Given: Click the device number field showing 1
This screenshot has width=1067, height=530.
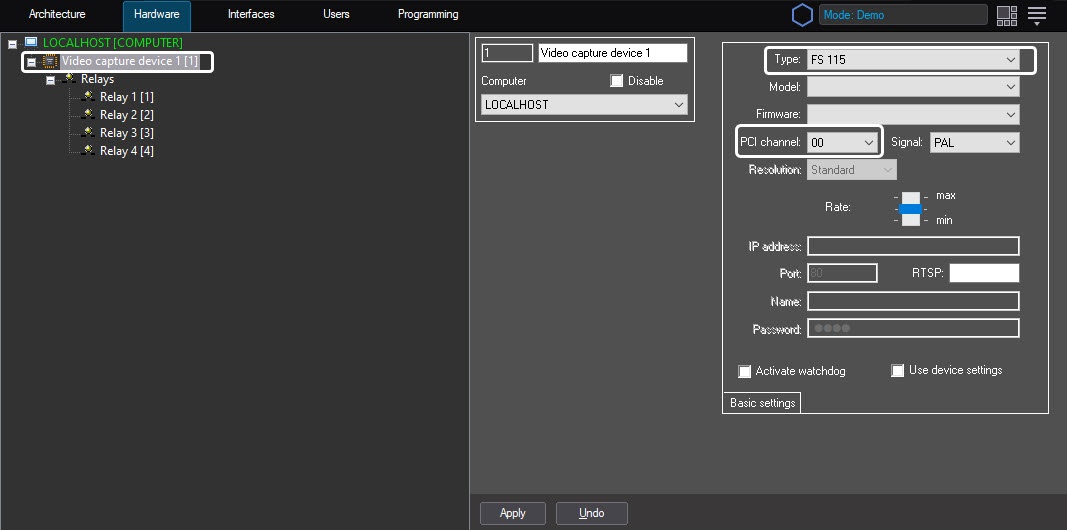Looking at the screenshot, I should tap(507, 53).
